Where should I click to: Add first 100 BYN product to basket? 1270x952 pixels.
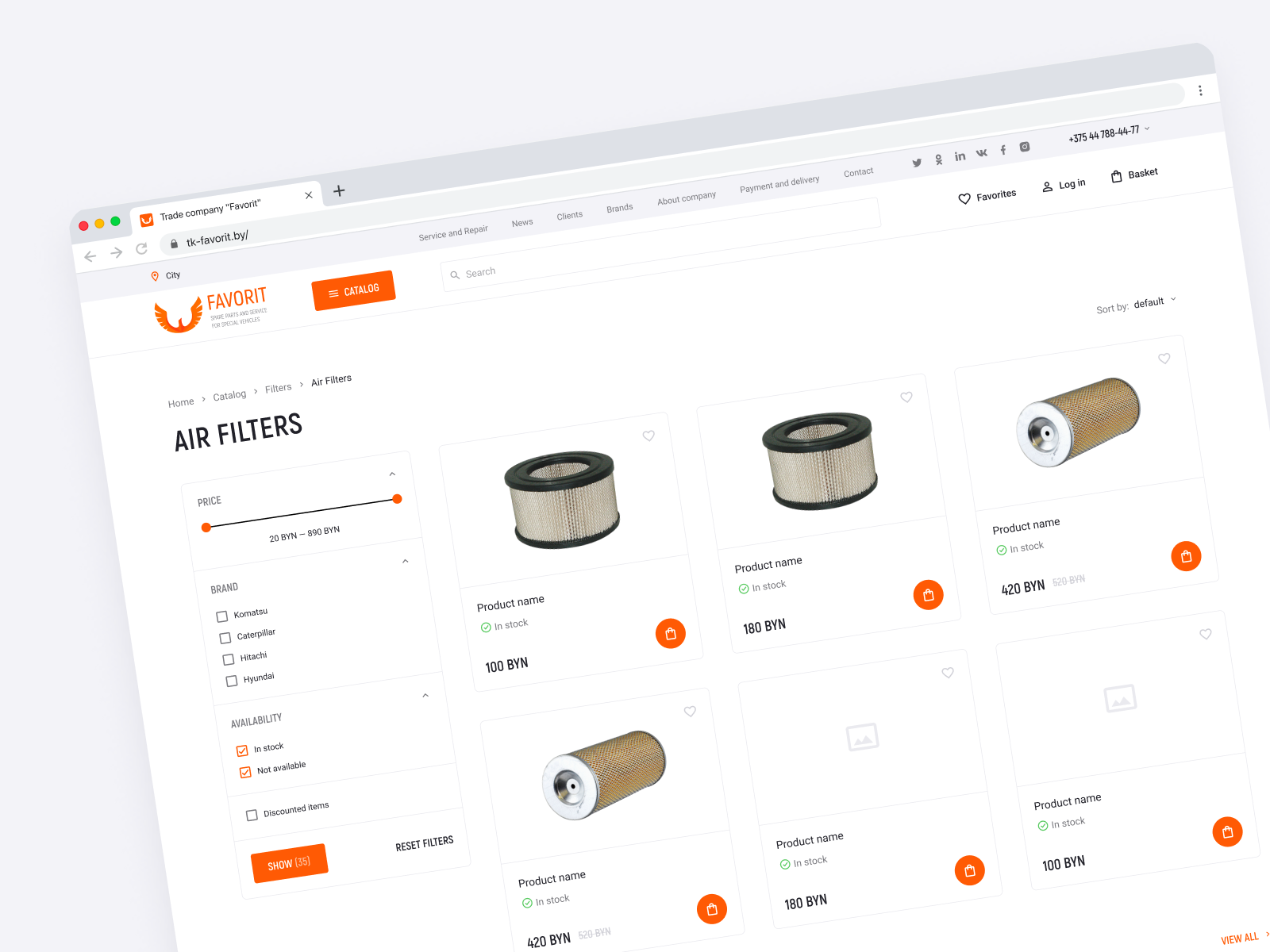tap(671, 633)
